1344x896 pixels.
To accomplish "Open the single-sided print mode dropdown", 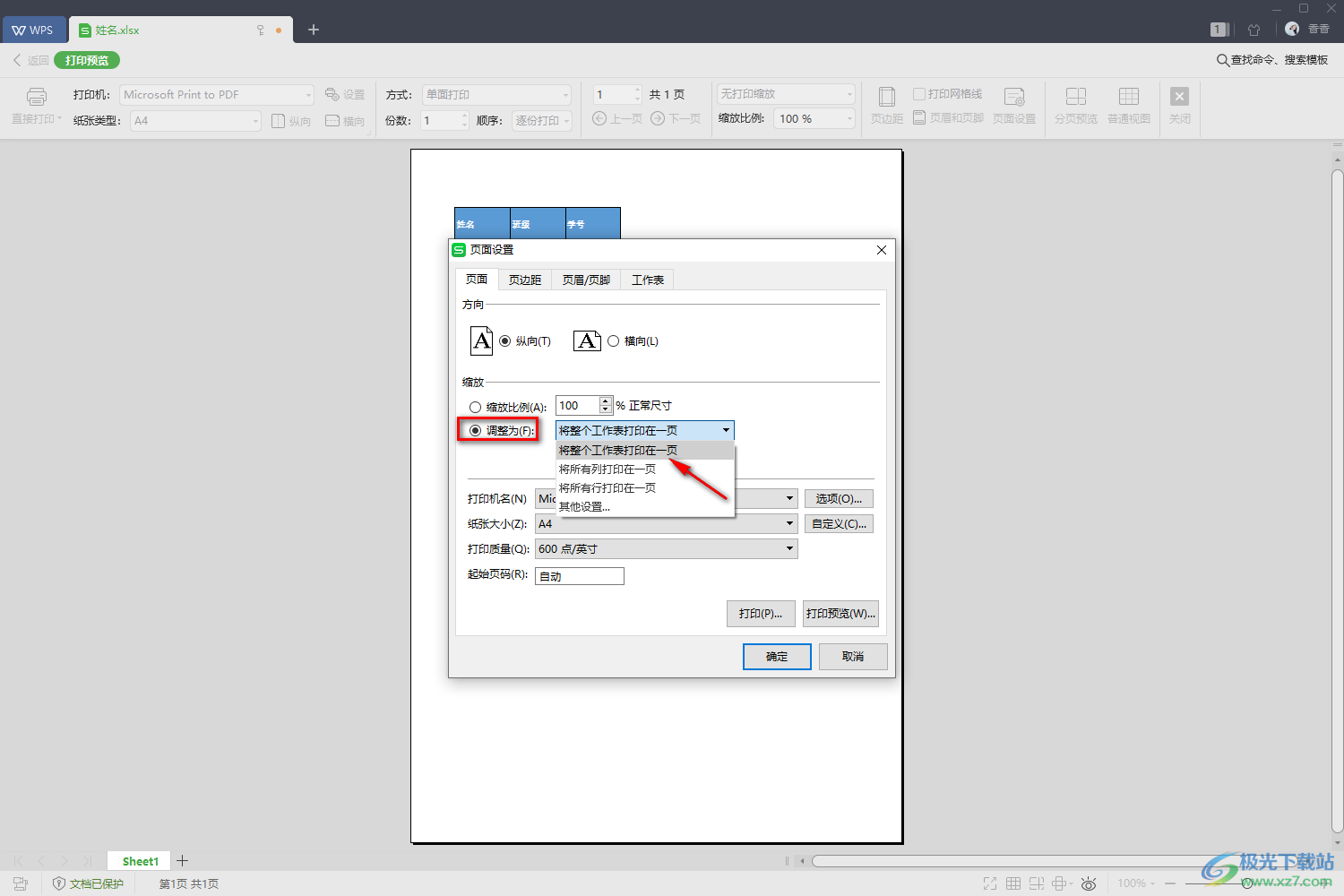I will 496,94.
